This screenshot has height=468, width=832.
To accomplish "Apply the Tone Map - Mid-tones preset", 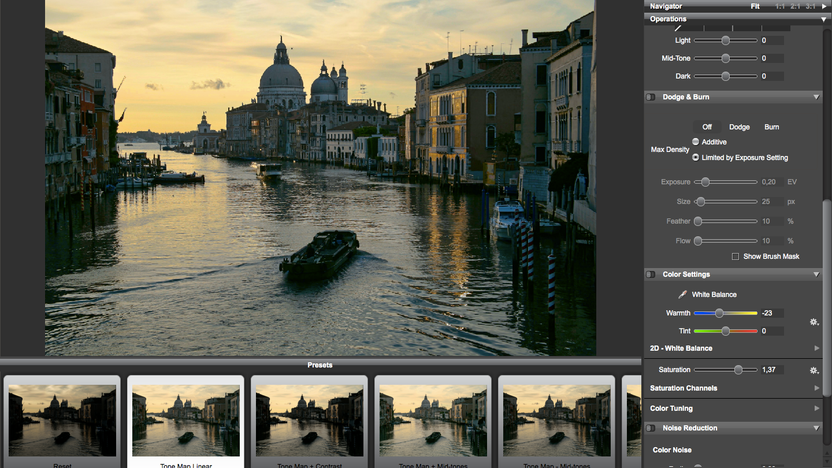I will 557,422.
